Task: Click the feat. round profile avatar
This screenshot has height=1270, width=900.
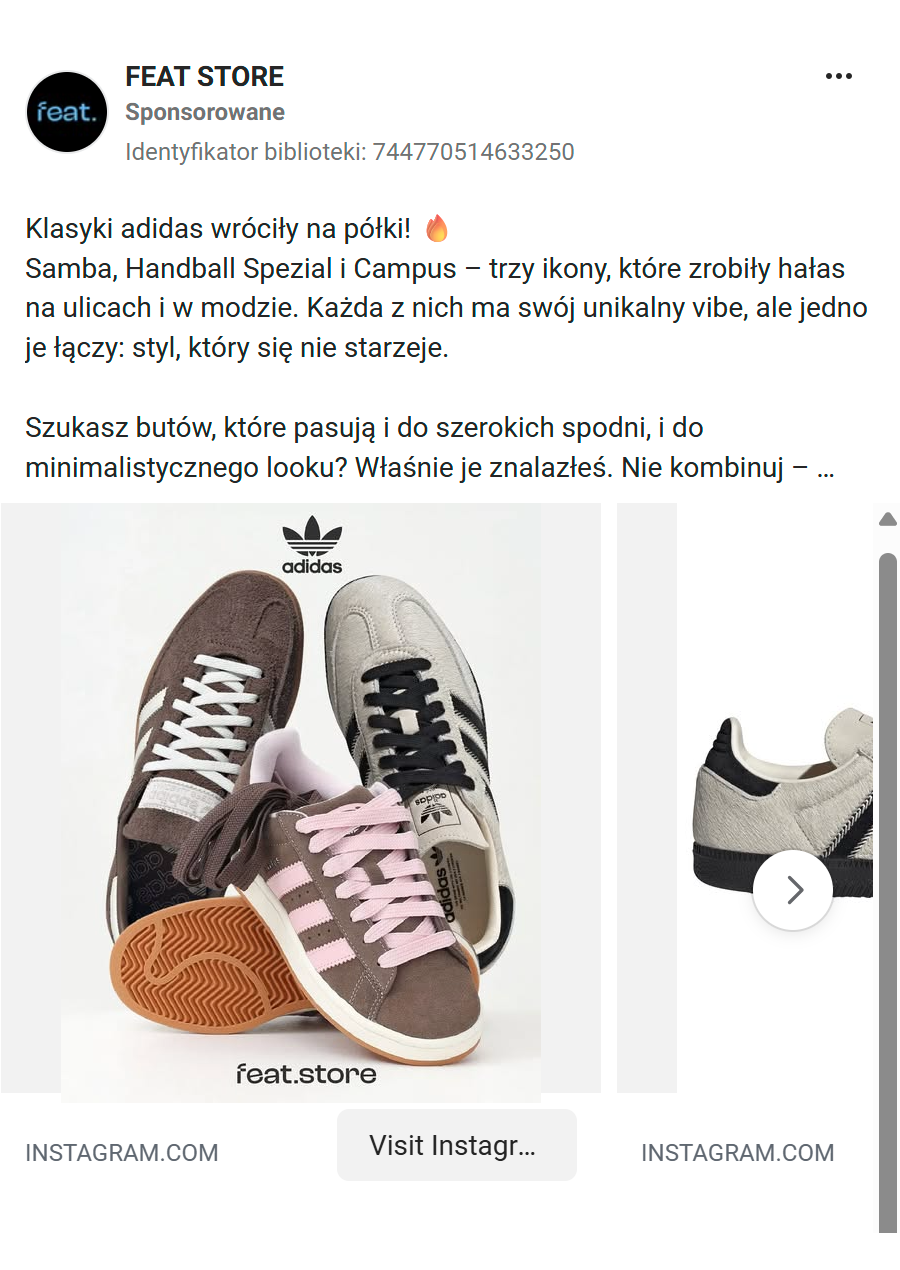Action: click(66, 112)
